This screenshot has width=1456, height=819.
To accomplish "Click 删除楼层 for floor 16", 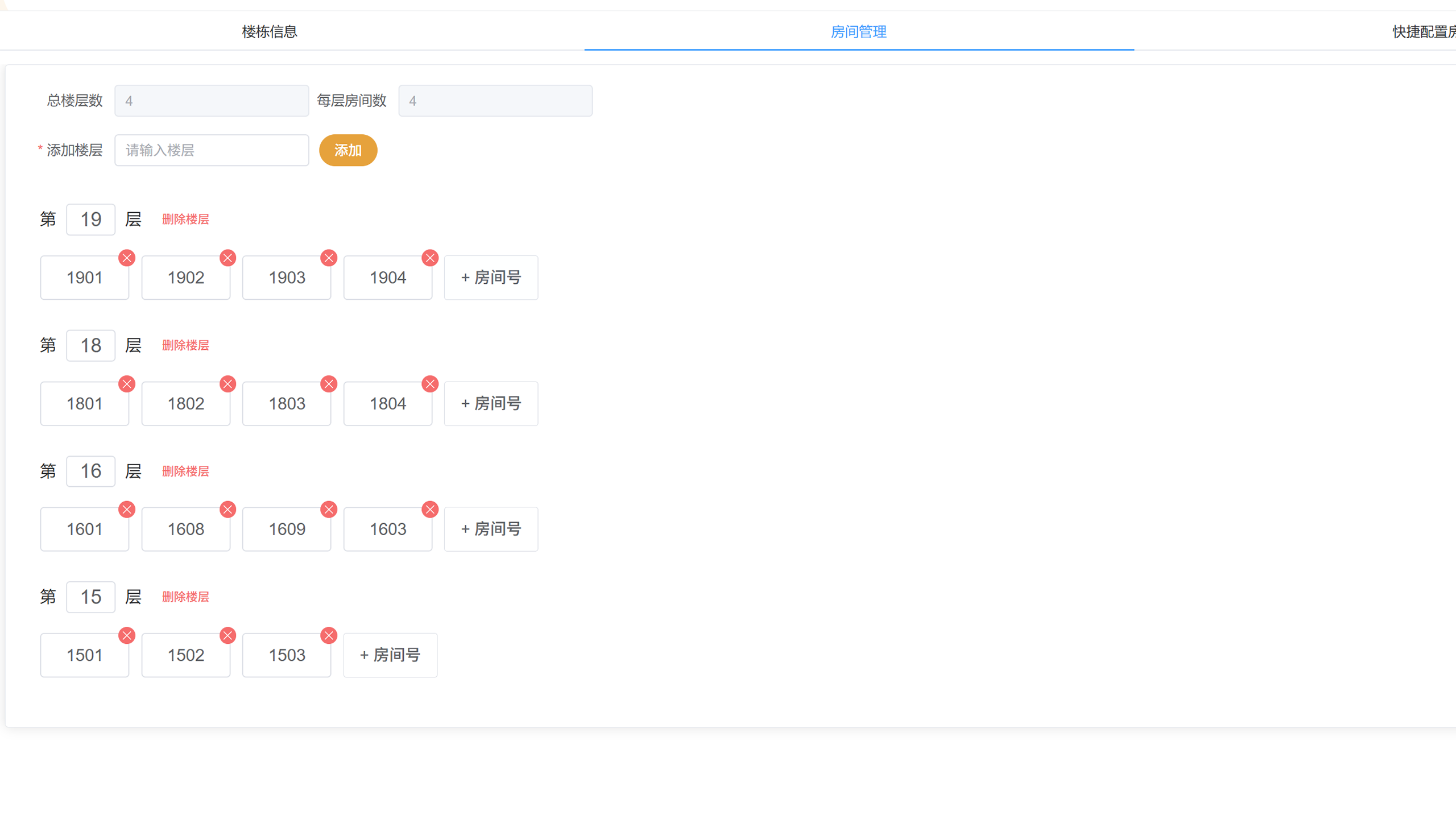I will click(x=185, y=471).
